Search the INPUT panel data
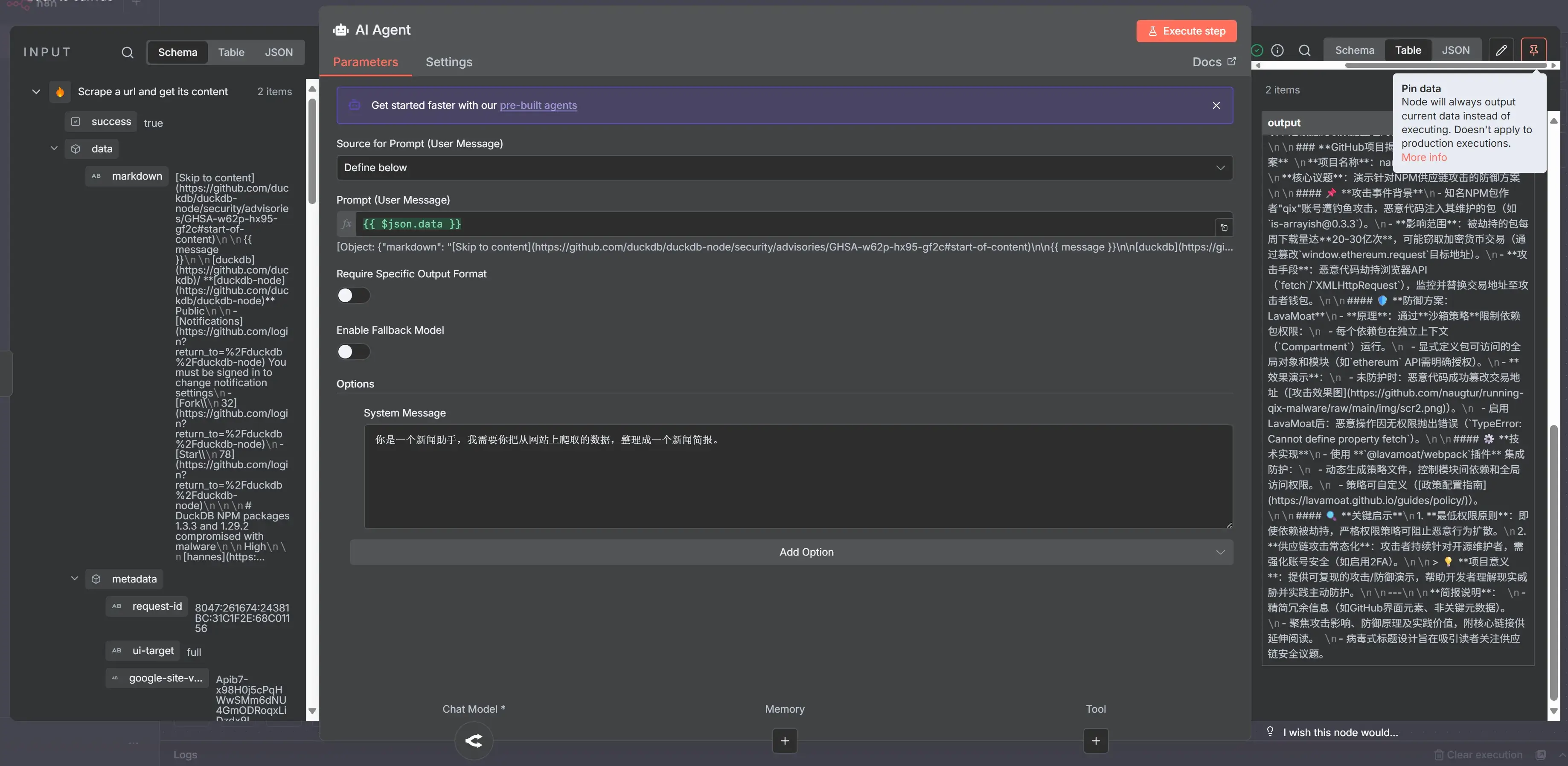 [127, 52]
